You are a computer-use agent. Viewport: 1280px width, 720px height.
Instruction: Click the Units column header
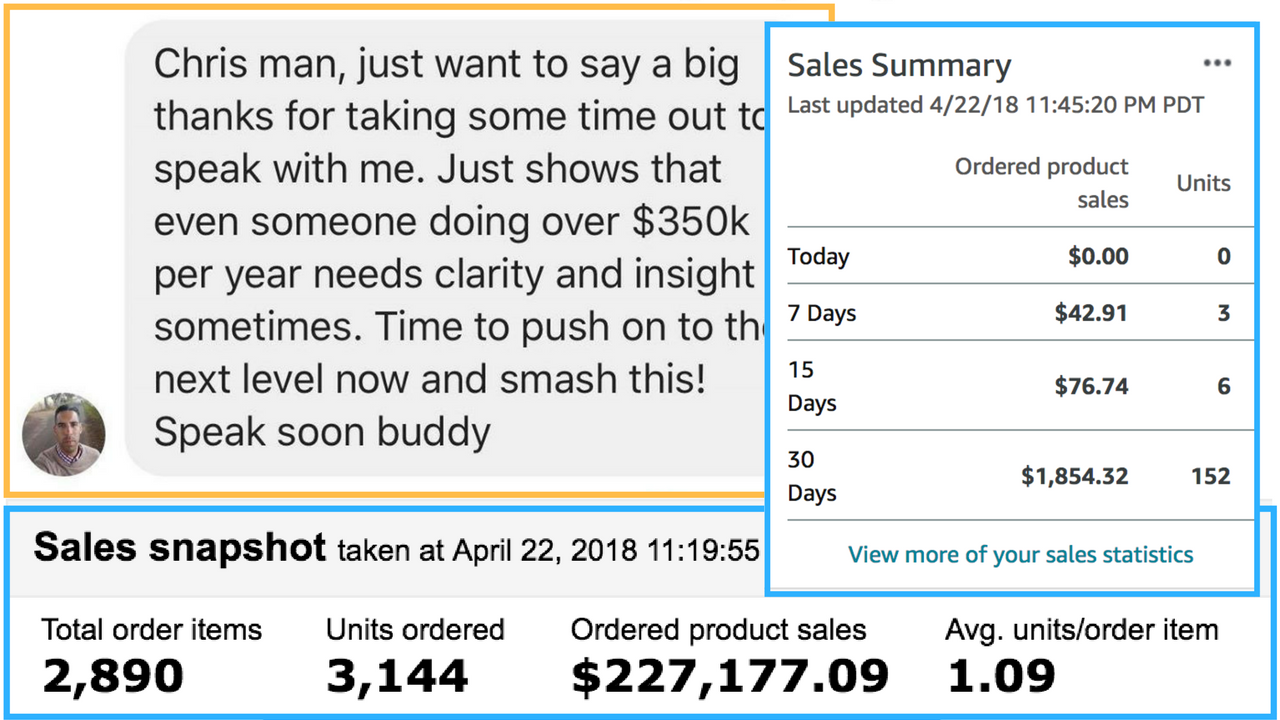point(1204,183)
